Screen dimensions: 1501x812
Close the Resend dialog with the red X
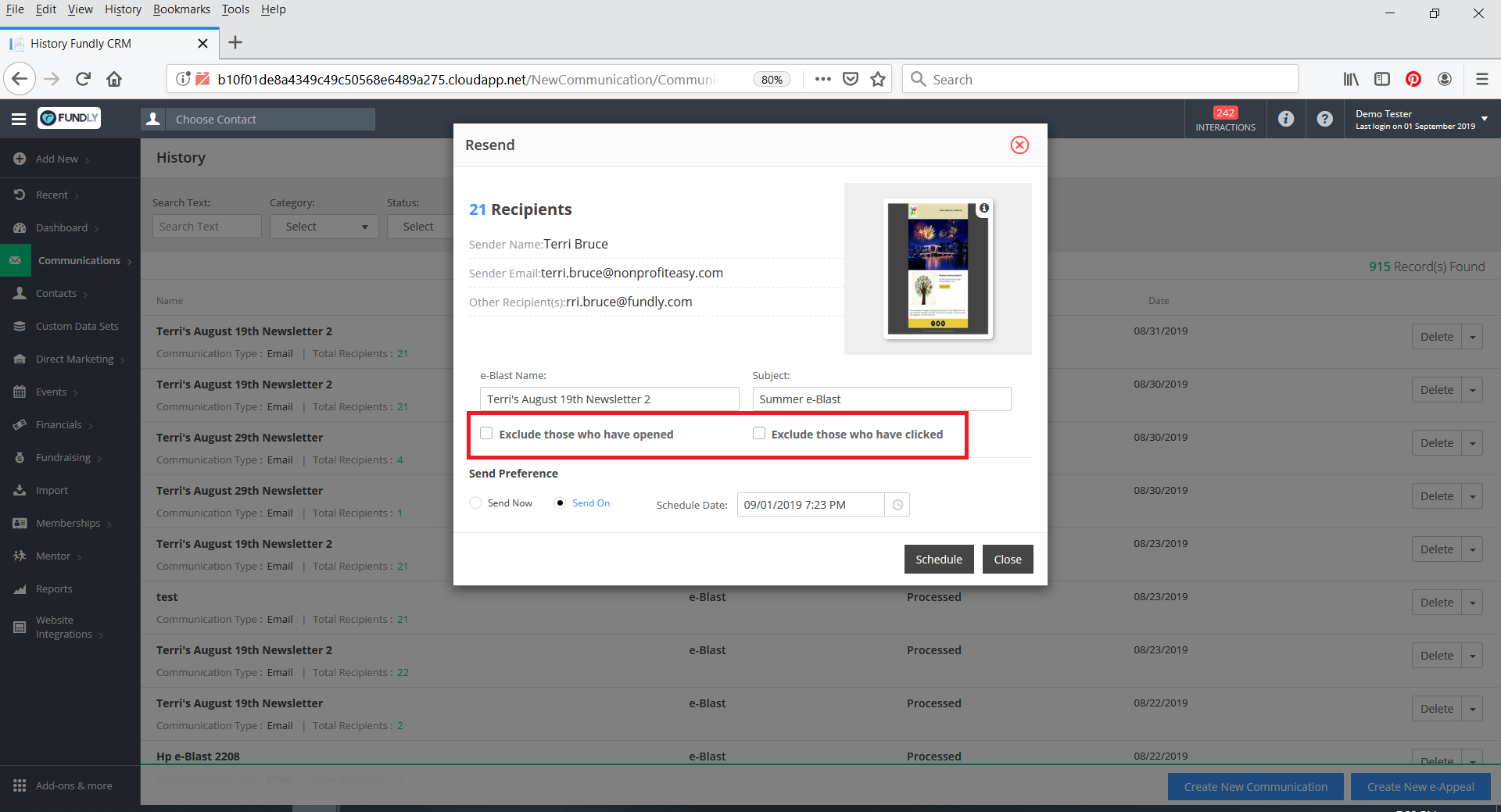pos(1019,145)
